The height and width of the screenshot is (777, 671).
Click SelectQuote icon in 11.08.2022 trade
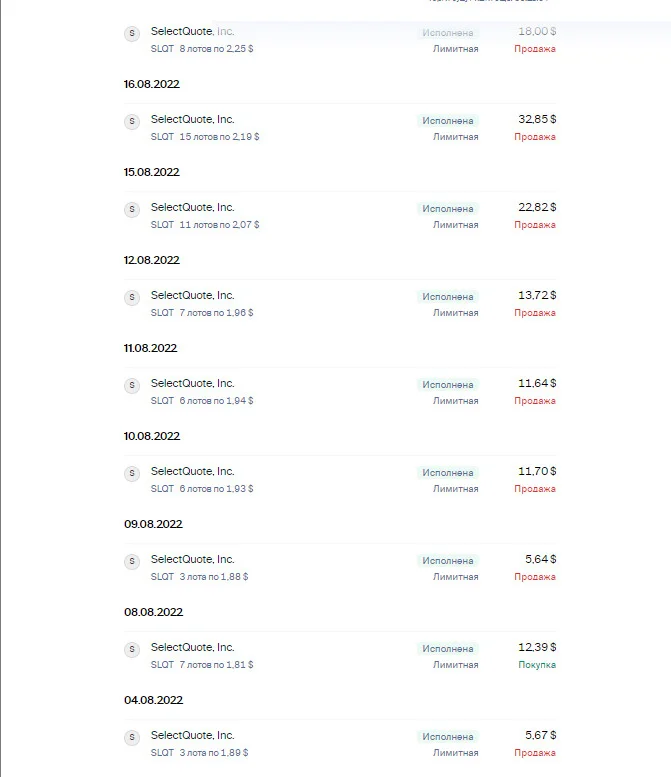click(x=132, y=385)
